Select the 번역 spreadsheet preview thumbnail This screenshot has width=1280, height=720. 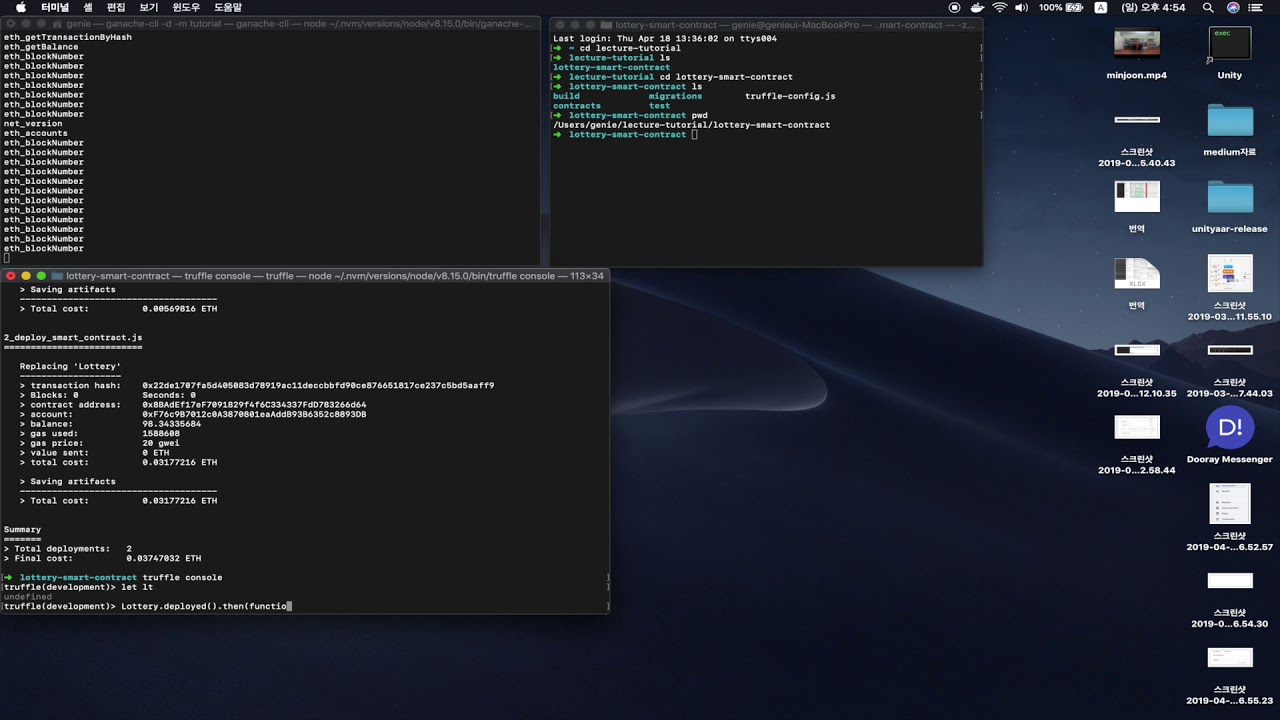(1137, 196)
